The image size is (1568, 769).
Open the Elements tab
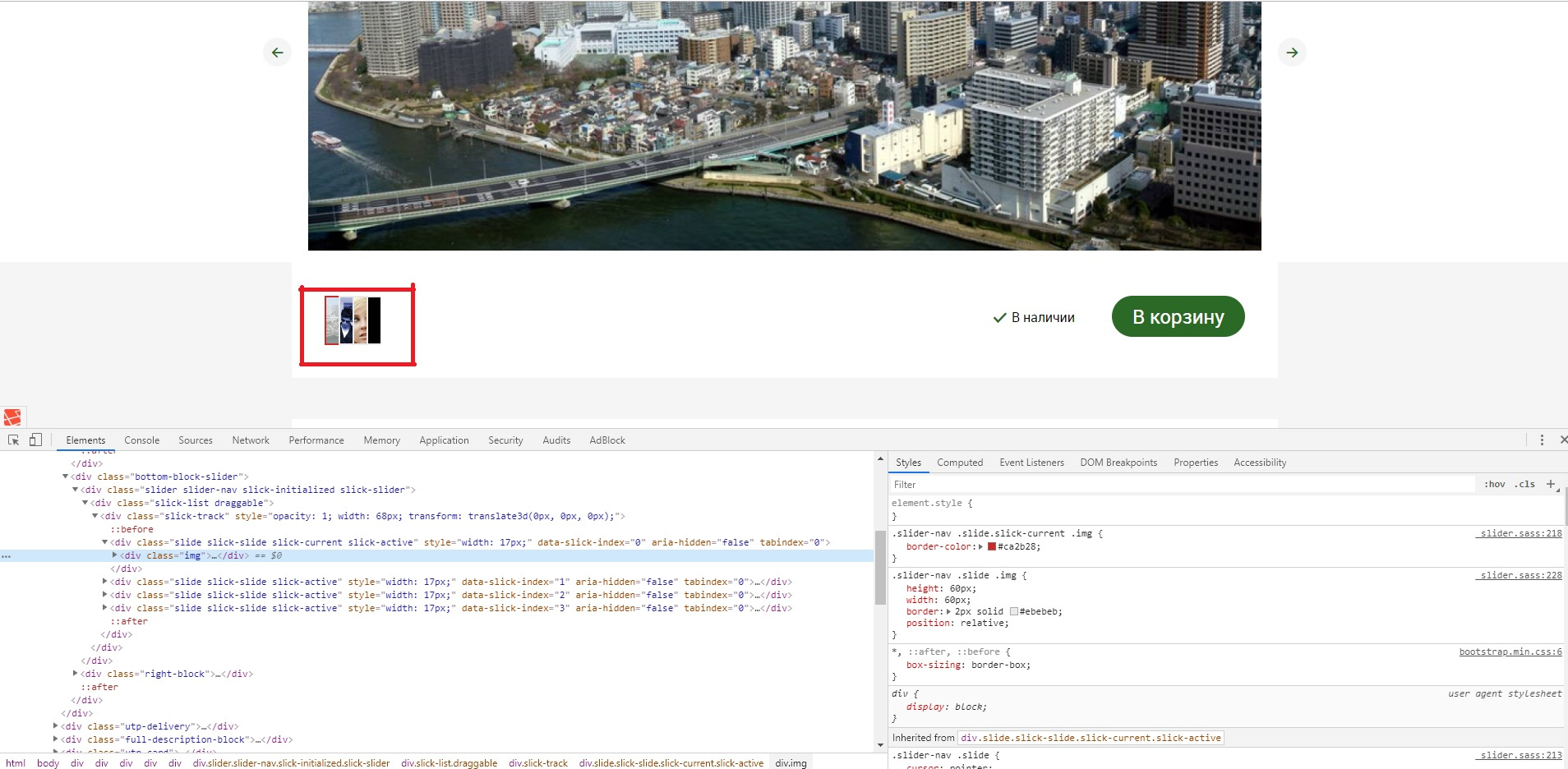[85, 440]
